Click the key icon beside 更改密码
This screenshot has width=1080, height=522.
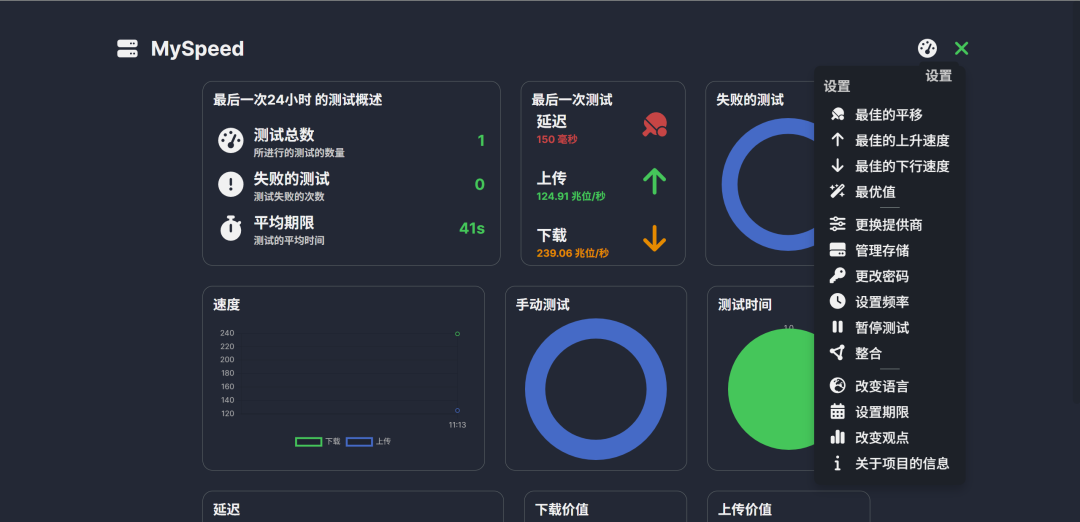click(838, 275)
